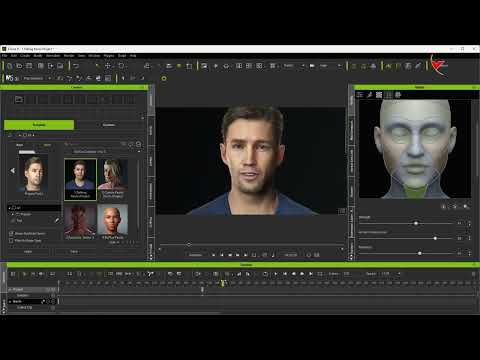Open the Render menu
This screenshot has height=360, width=480.
pyautogui.click(x=69, y=56)
